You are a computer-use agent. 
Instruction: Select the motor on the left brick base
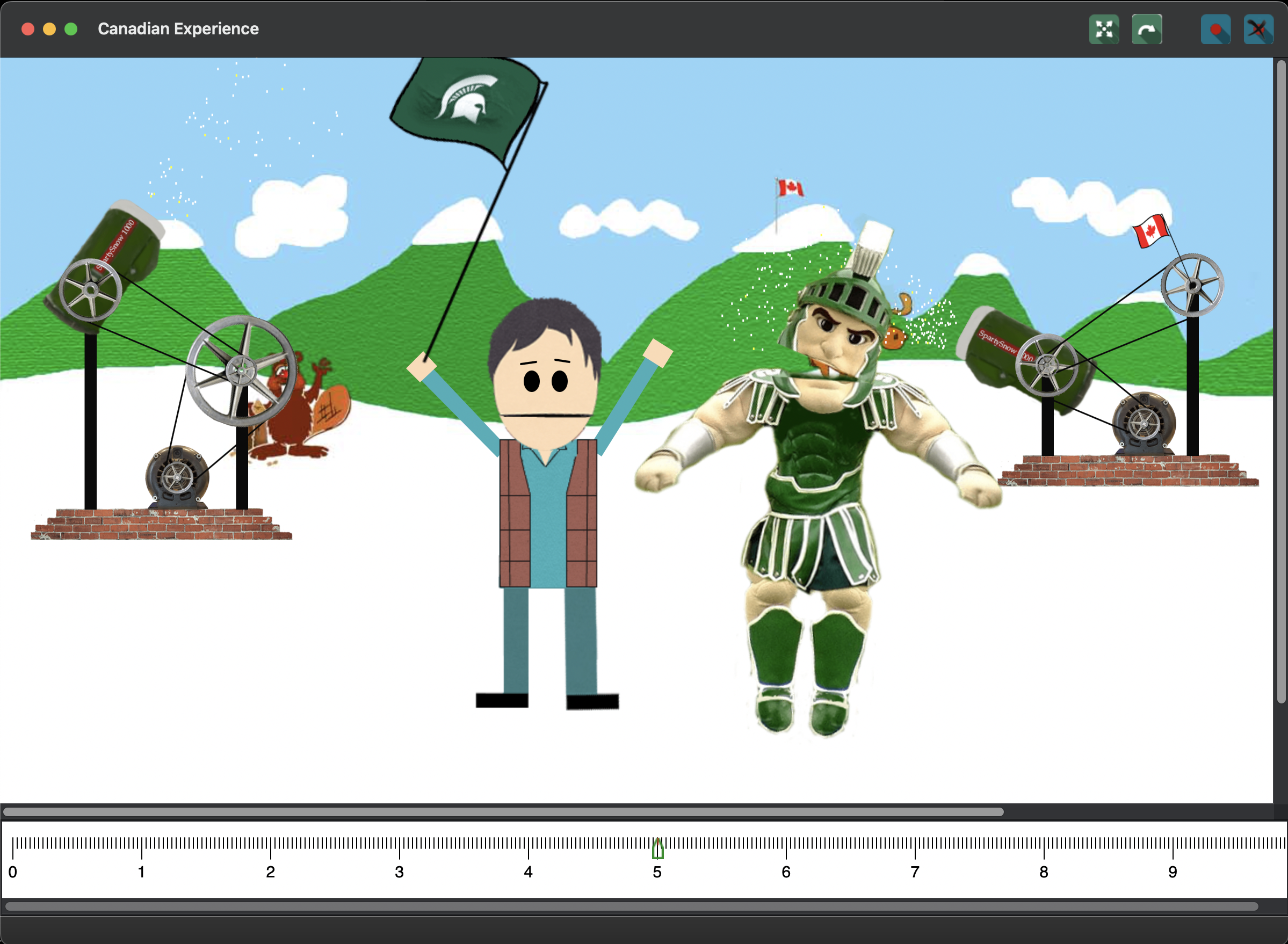click(x=177, y=478)
